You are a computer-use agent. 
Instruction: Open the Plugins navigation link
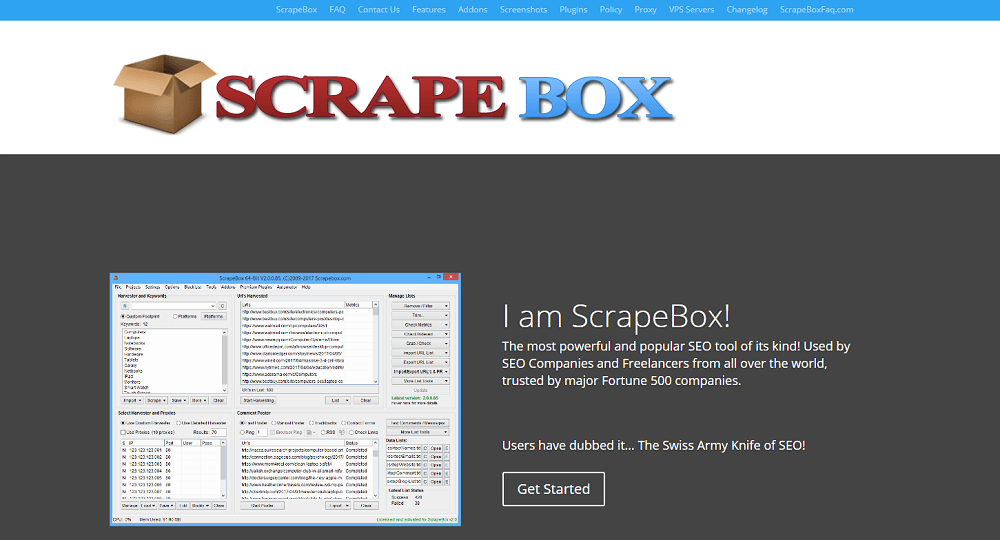point(573,10)
